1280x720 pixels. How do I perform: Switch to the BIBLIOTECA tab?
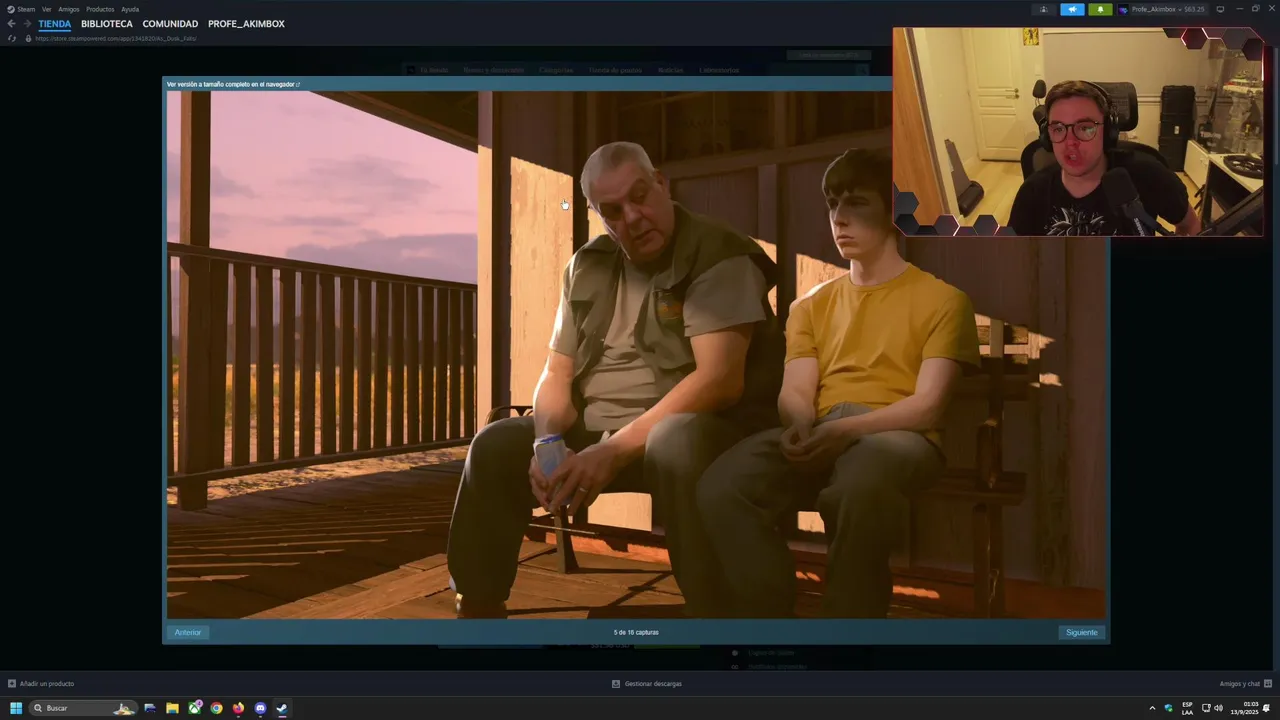coord(107,24)
